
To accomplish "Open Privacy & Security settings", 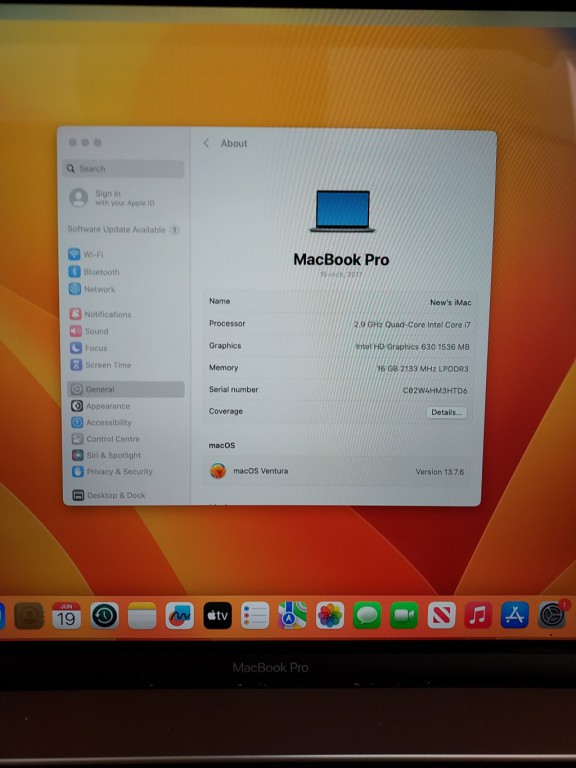I will click(x=113, y=471).
